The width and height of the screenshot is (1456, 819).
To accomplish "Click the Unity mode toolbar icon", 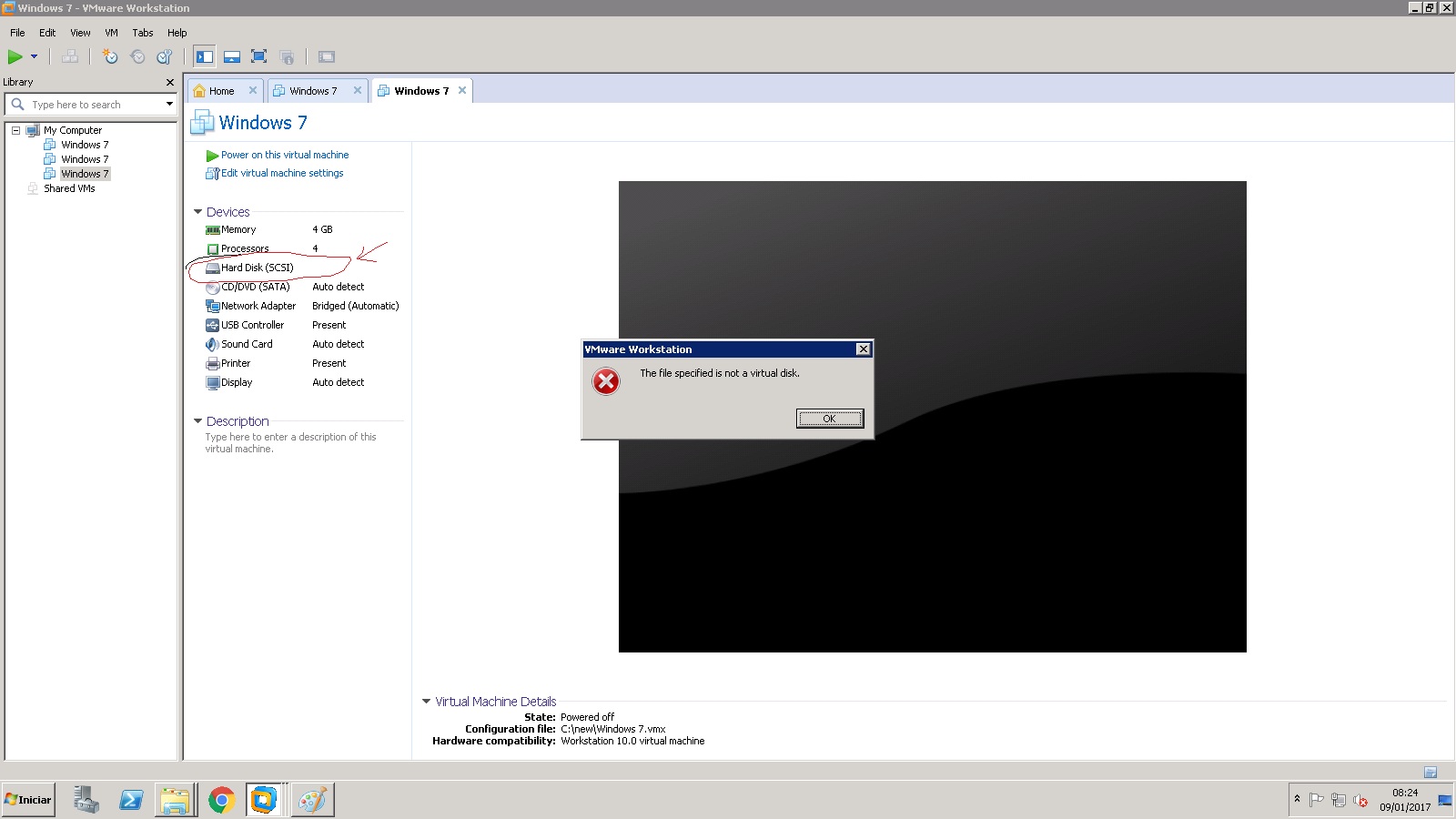I will click(x=287, y=56).
